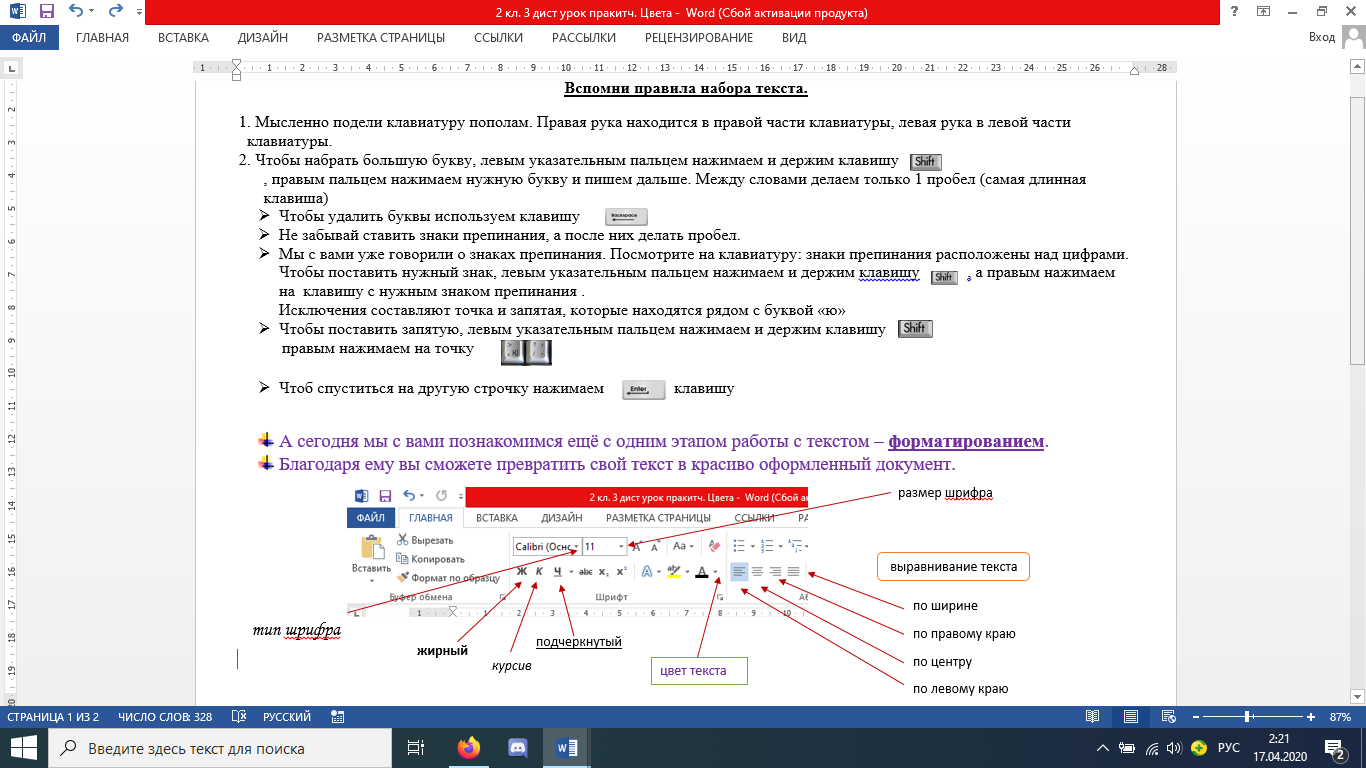Screen dimensions: 1366x768
Task: Click the РУССКИЙ language indicator
Action: [287, 717]
